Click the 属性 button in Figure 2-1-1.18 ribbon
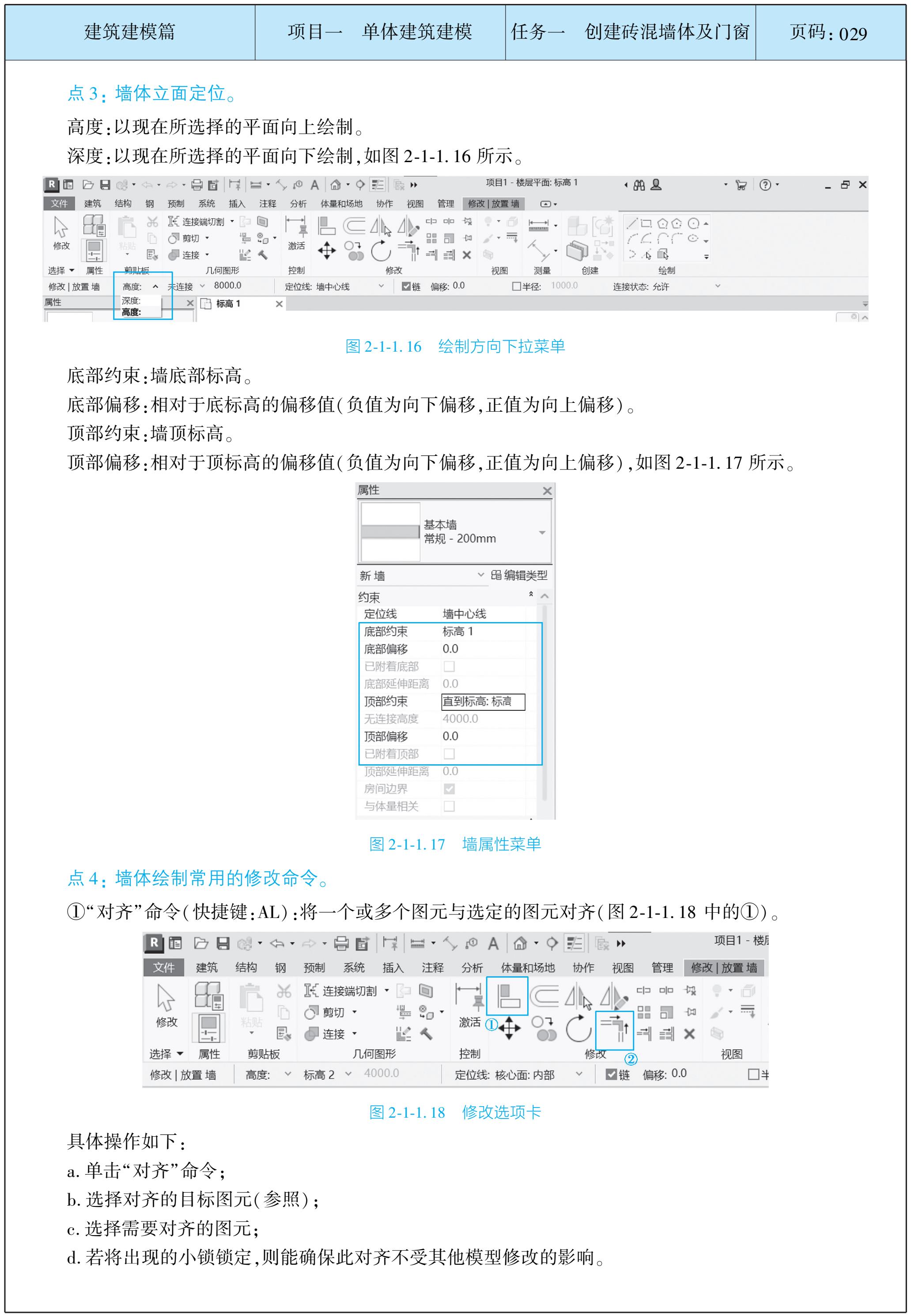This screenshot has height=1316, width=911. coord(208,1028)
